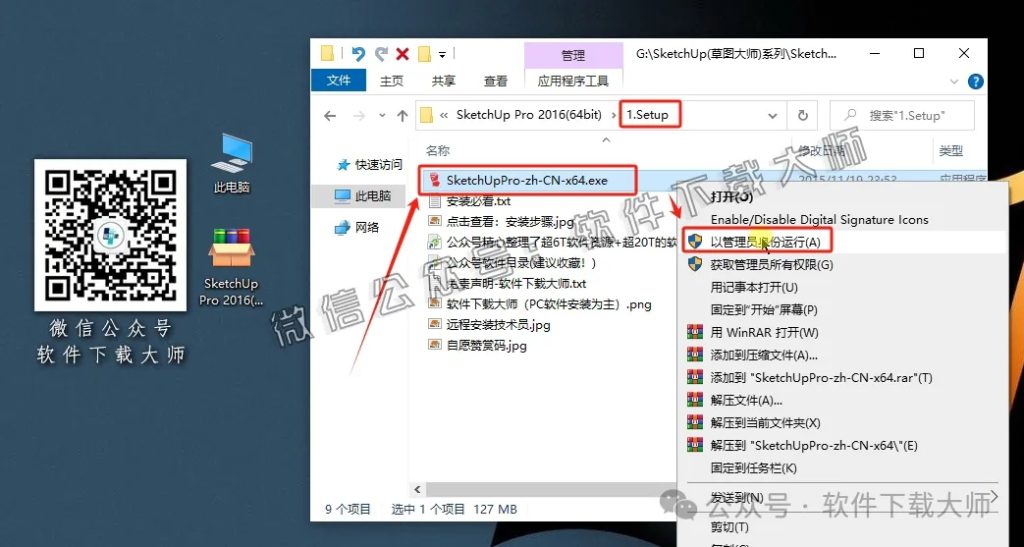The image size is (1024, 547).
Task: Click SketchUp Pro 2016(64bit) breadcrumb
Action: 528,115
